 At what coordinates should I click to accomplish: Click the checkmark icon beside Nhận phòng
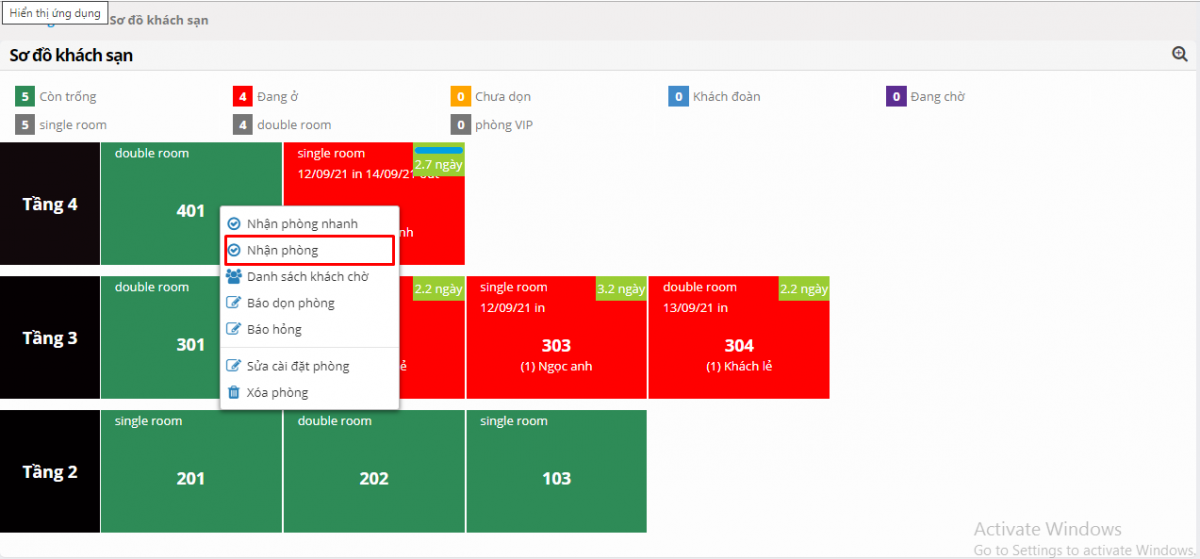[x=234, y=250]
